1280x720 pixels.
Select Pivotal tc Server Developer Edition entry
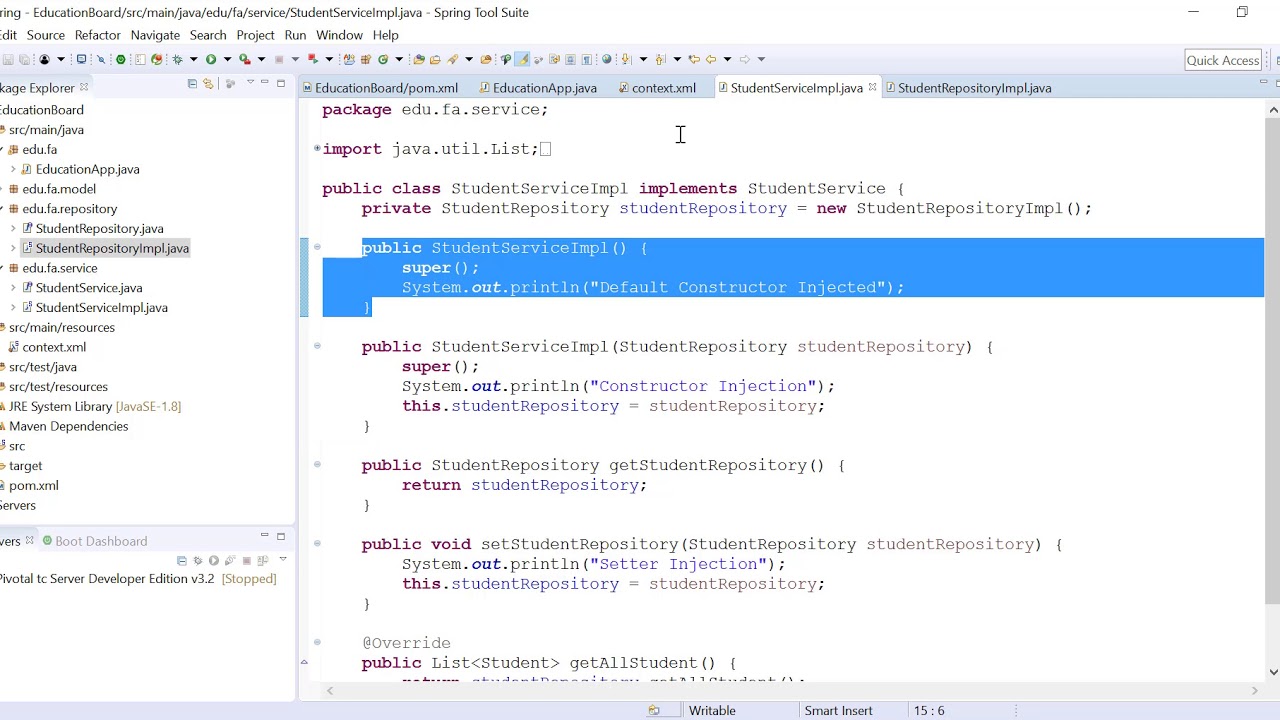(138, 579)
